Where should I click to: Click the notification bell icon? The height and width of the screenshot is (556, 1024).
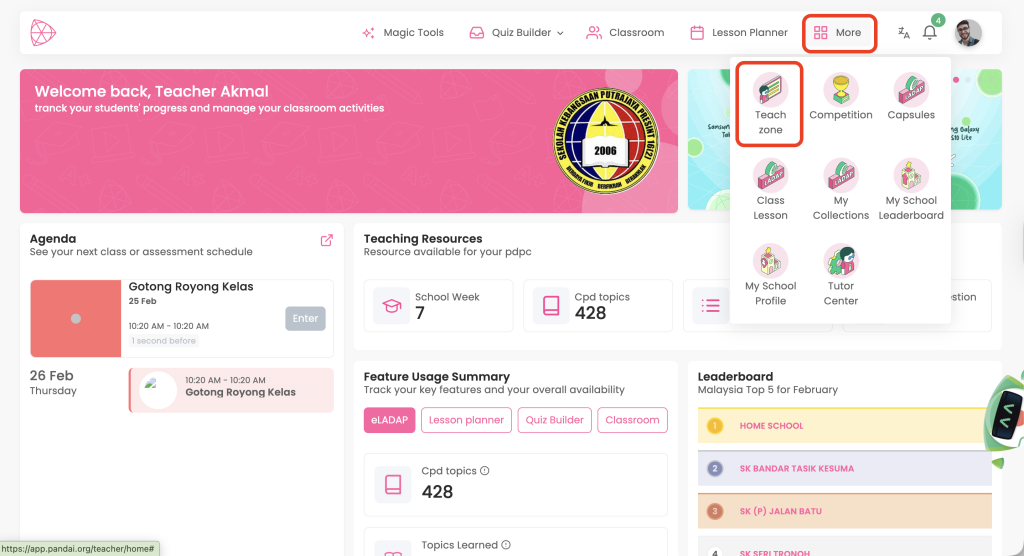(930, 33)
